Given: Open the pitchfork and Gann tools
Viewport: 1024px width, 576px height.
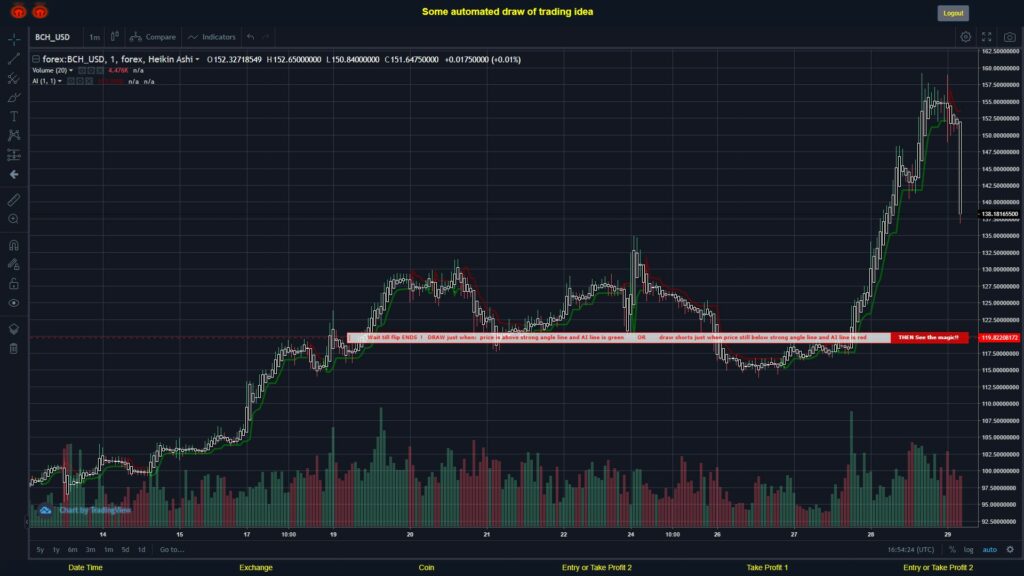Looking at the screenshot, I should [x=14, y=78].
